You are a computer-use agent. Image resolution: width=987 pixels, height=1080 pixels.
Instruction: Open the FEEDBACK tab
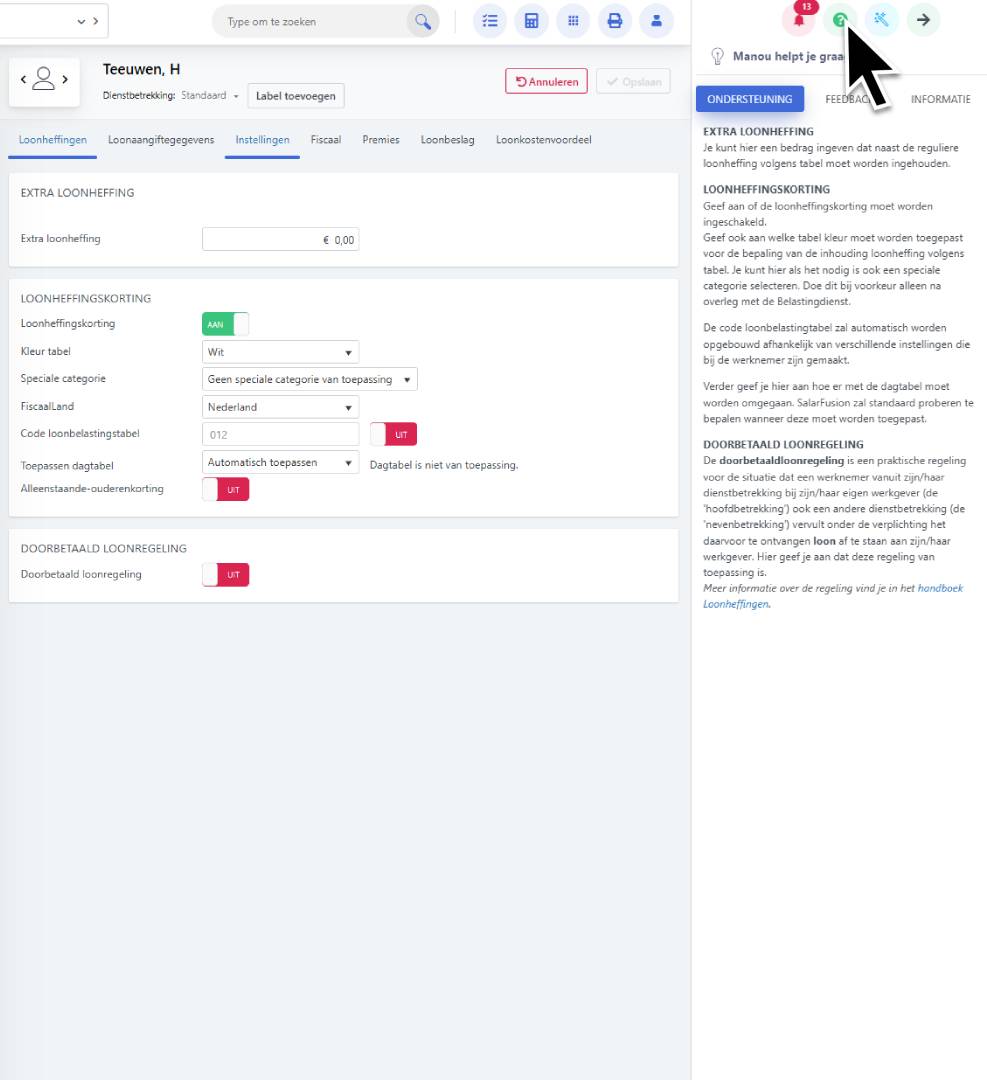coord(849,99)
